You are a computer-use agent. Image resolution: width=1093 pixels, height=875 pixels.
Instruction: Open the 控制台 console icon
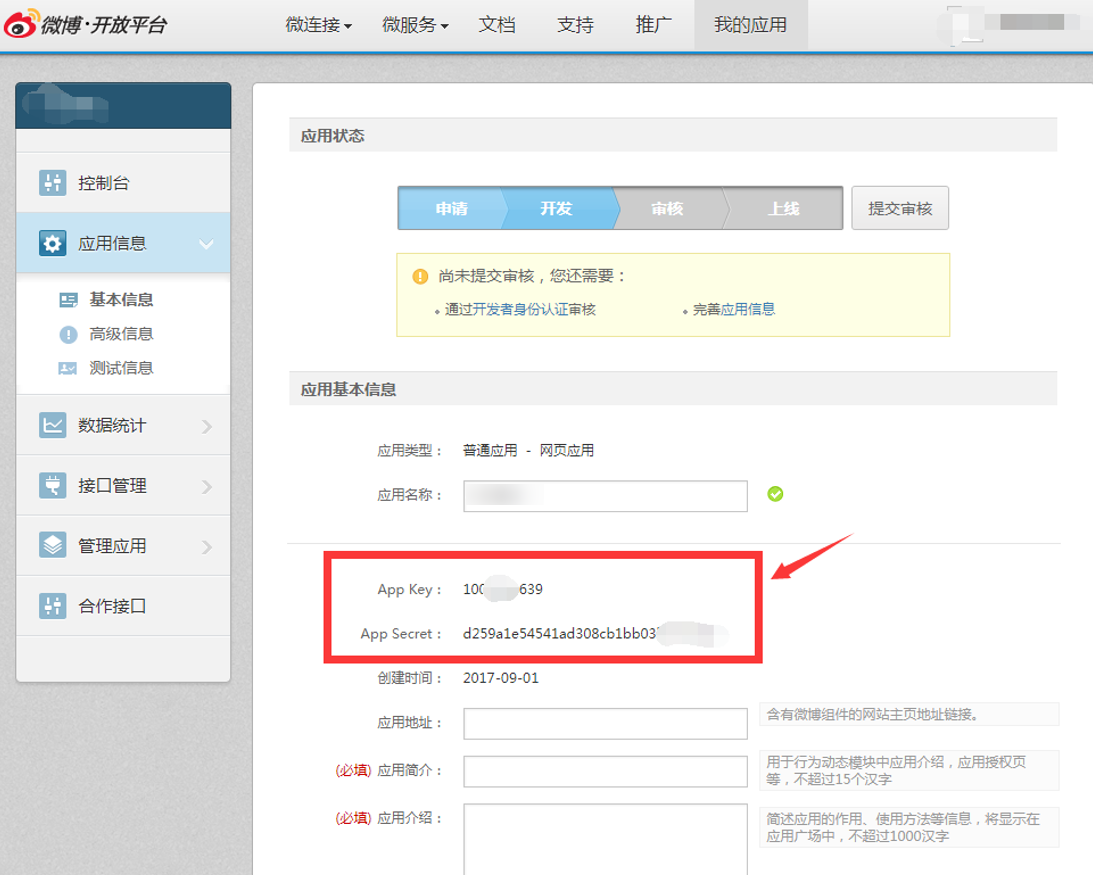[52, 183]
